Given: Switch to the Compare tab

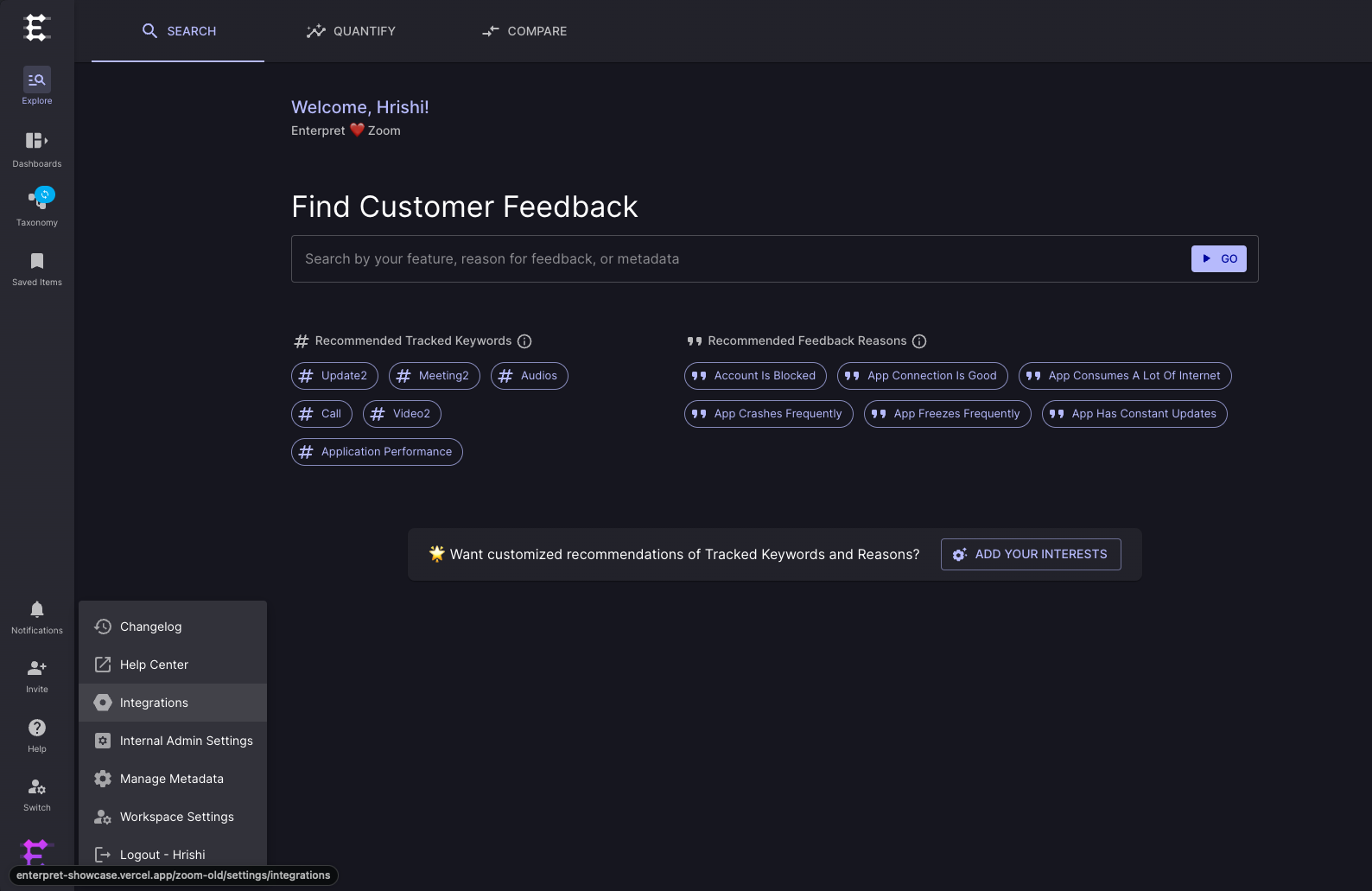Looking at the screenshot, I should tap(524, 31).
